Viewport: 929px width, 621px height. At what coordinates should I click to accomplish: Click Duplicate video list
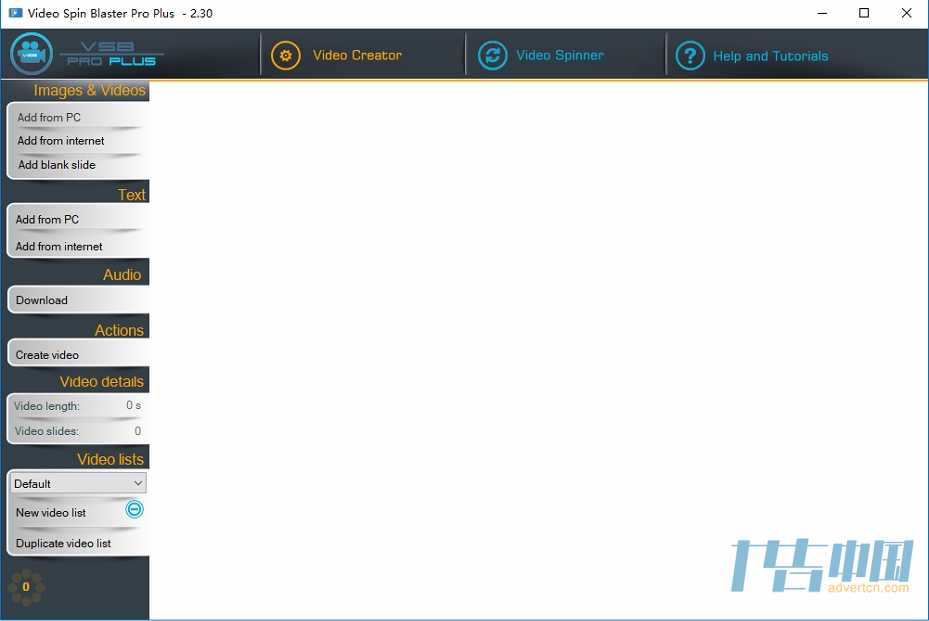coord(63,543)
